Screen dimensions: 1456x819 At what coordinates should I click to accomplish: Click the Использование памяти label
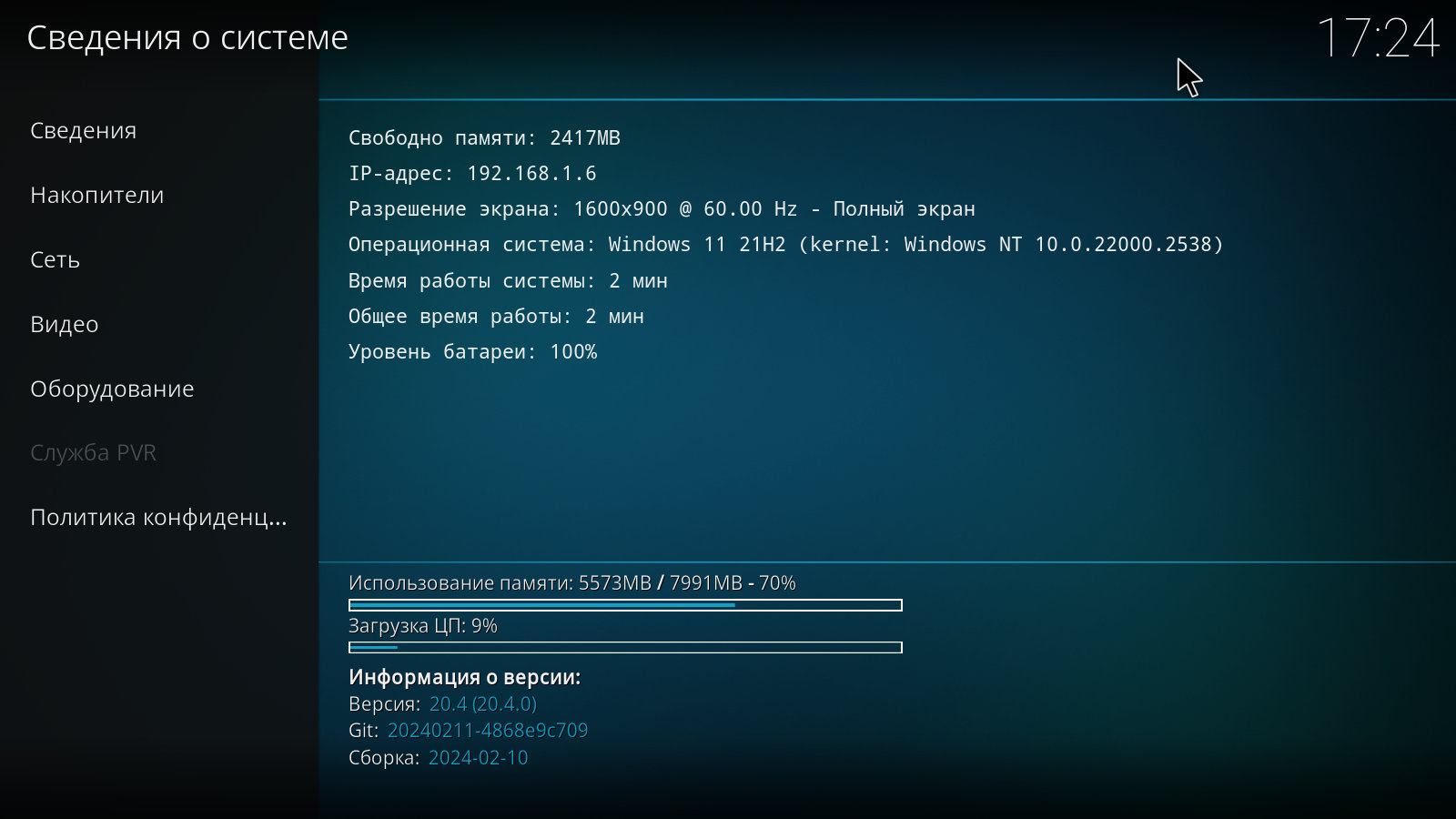[572, 582]
